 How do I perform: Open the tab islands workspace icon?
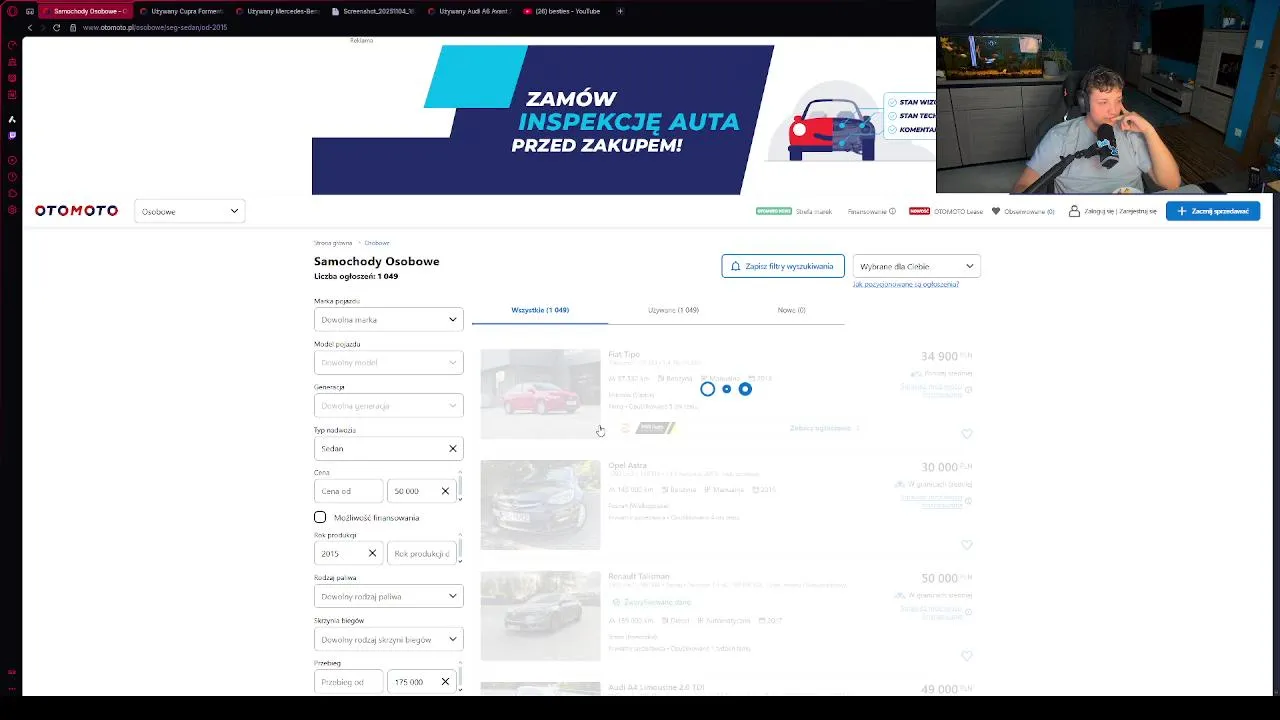pos(31,11)
